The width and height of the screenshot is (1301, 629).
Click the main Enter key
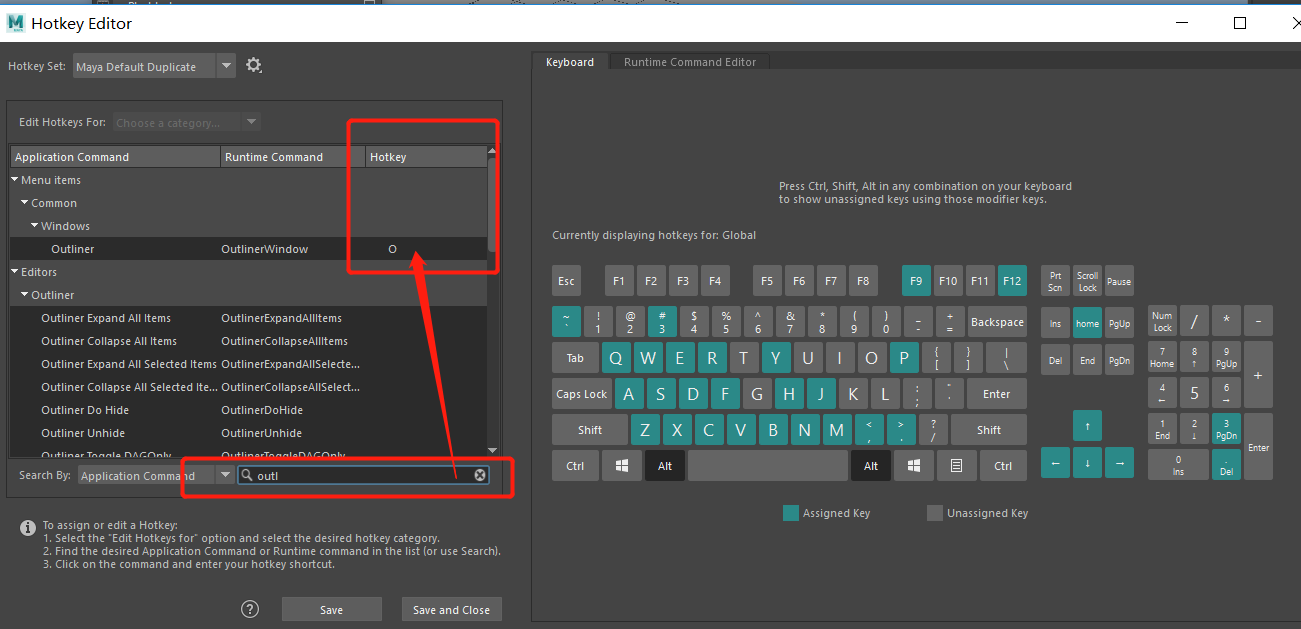pos(996,394)
